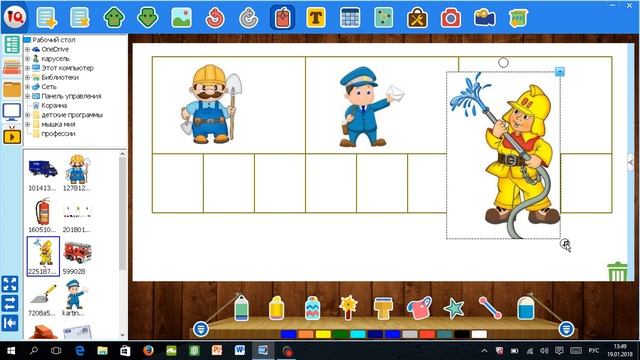
Task: Start screen recording with video camera icon
Action: pos(484,18)
